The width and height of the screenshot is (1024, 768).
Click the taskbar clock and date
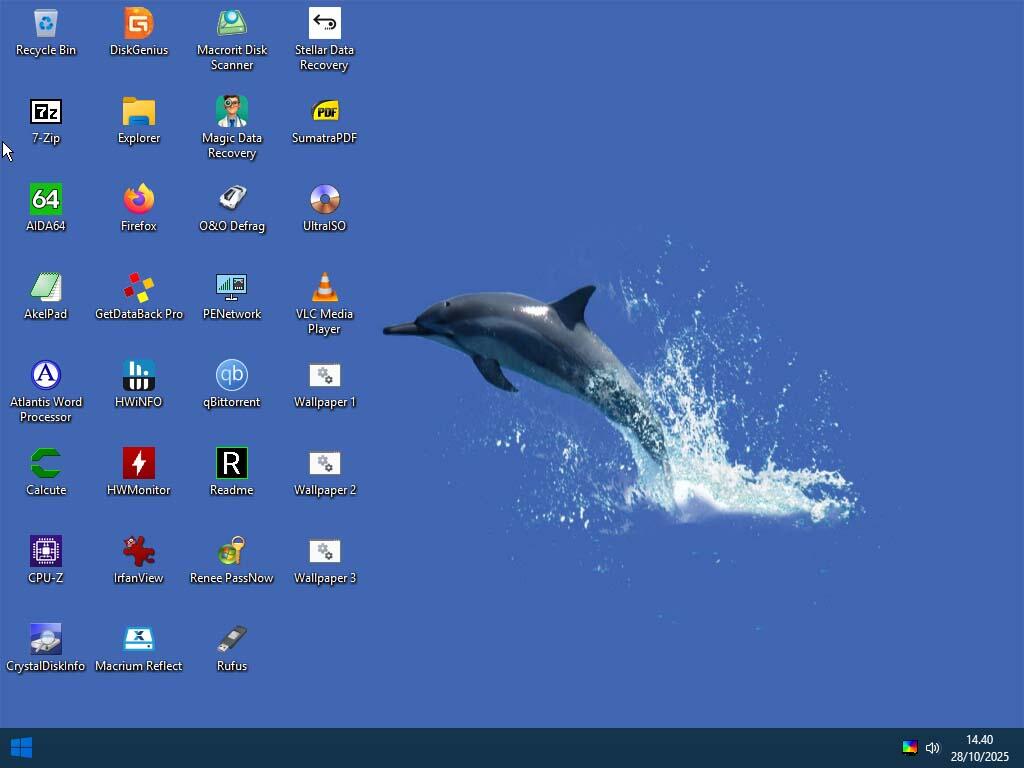(x=979, y=748)
